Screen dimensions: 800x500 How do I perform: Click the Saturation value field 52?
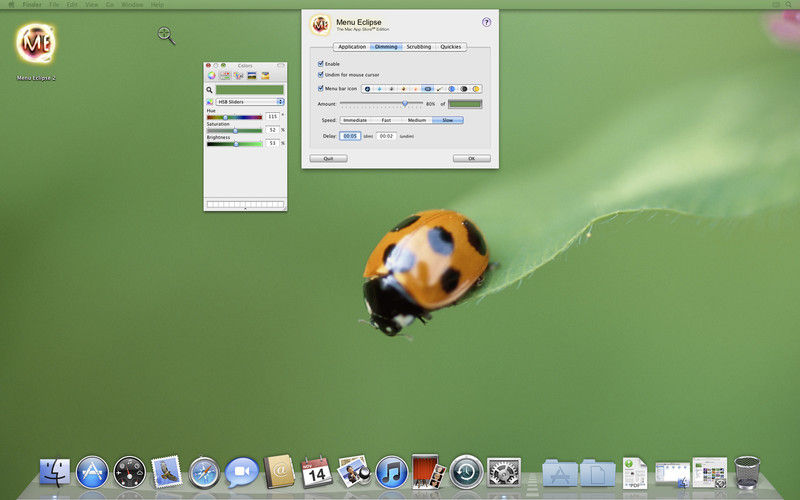pos(272,130)
